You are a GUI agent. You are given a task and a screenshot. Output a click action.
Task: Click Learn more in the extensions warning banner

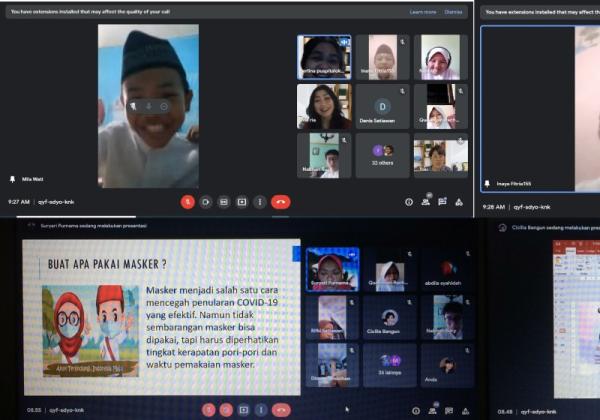[423, 12]
